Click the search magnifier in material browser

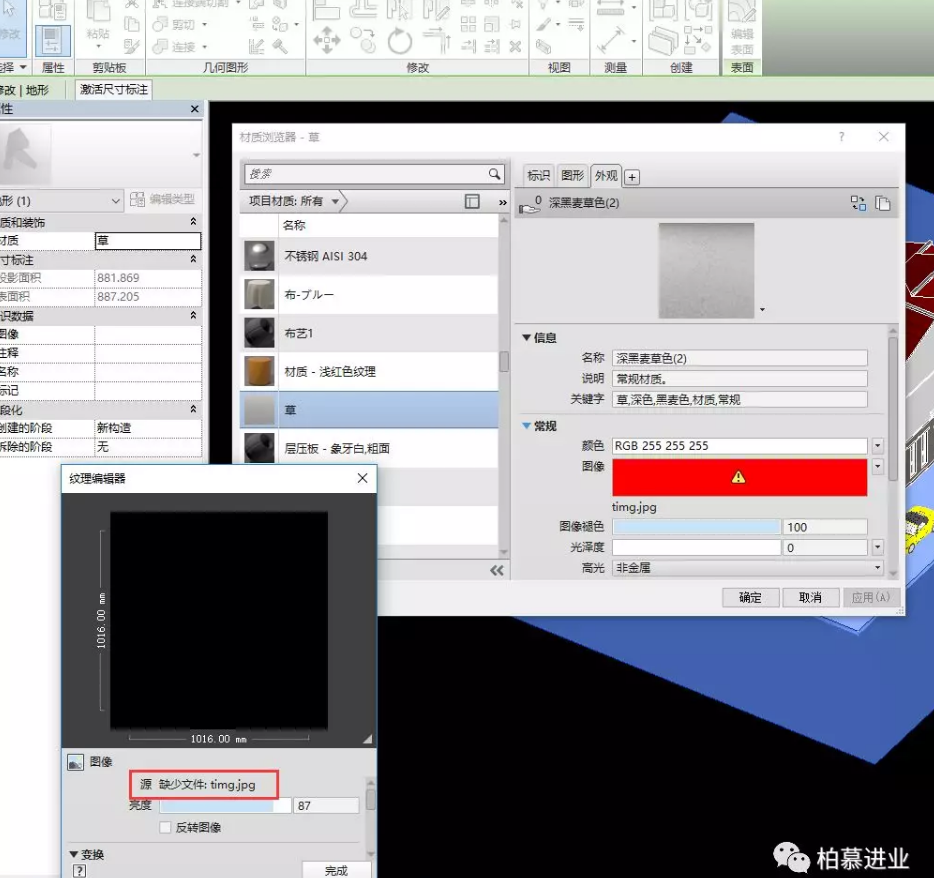pyautogui.click(x=495, y=174)
